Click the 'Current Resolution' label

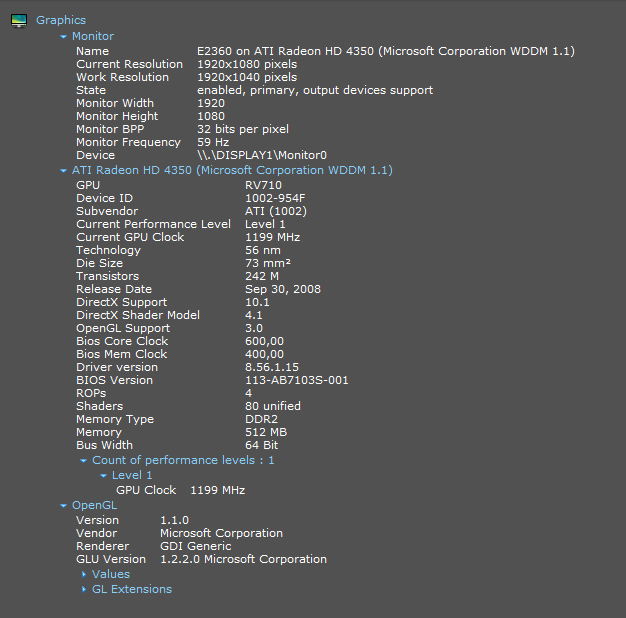(x=129, y=64)
